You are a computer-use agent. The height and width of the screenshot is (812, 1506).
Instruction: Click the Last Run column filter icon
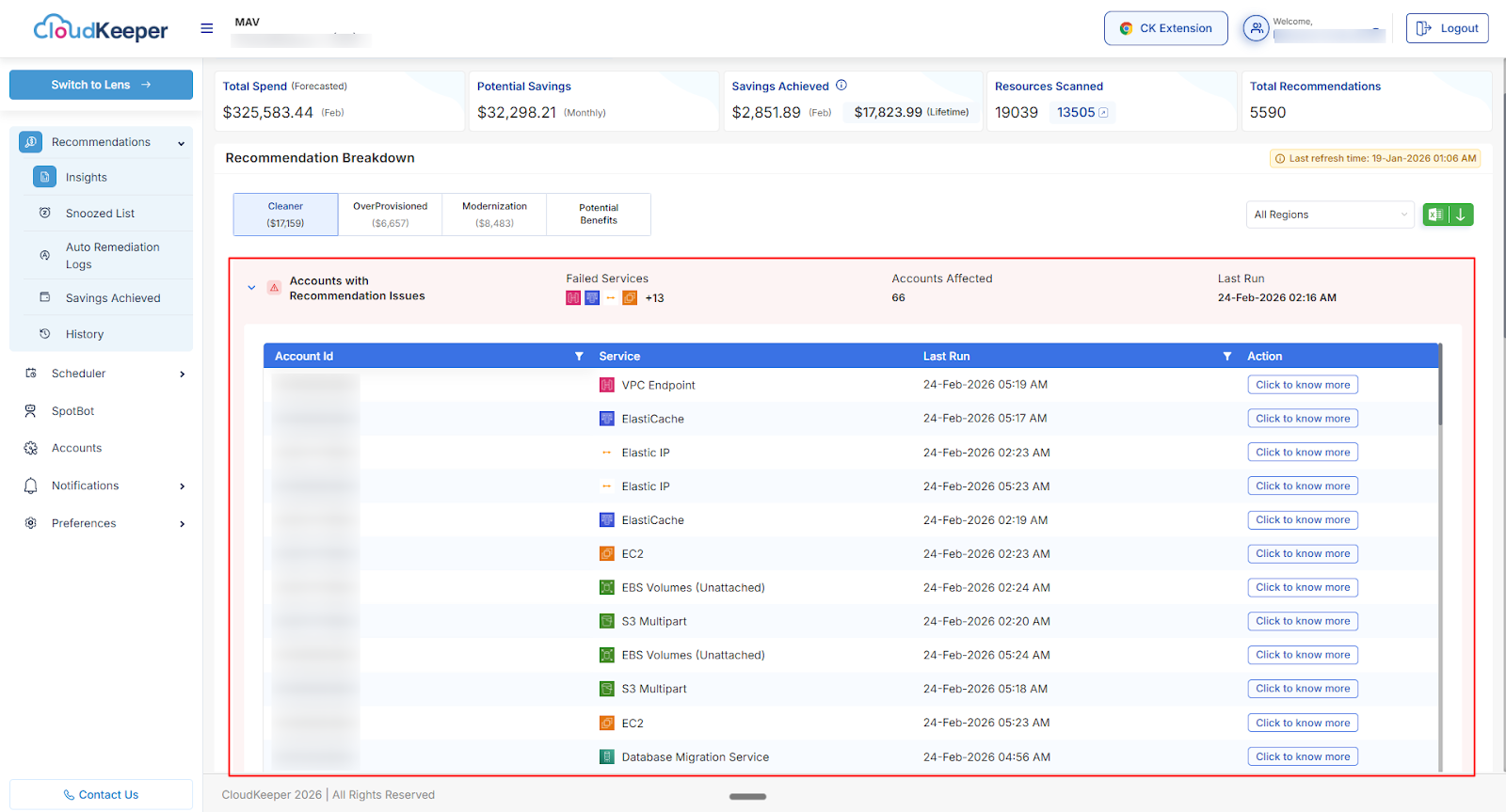[1226, 357]
